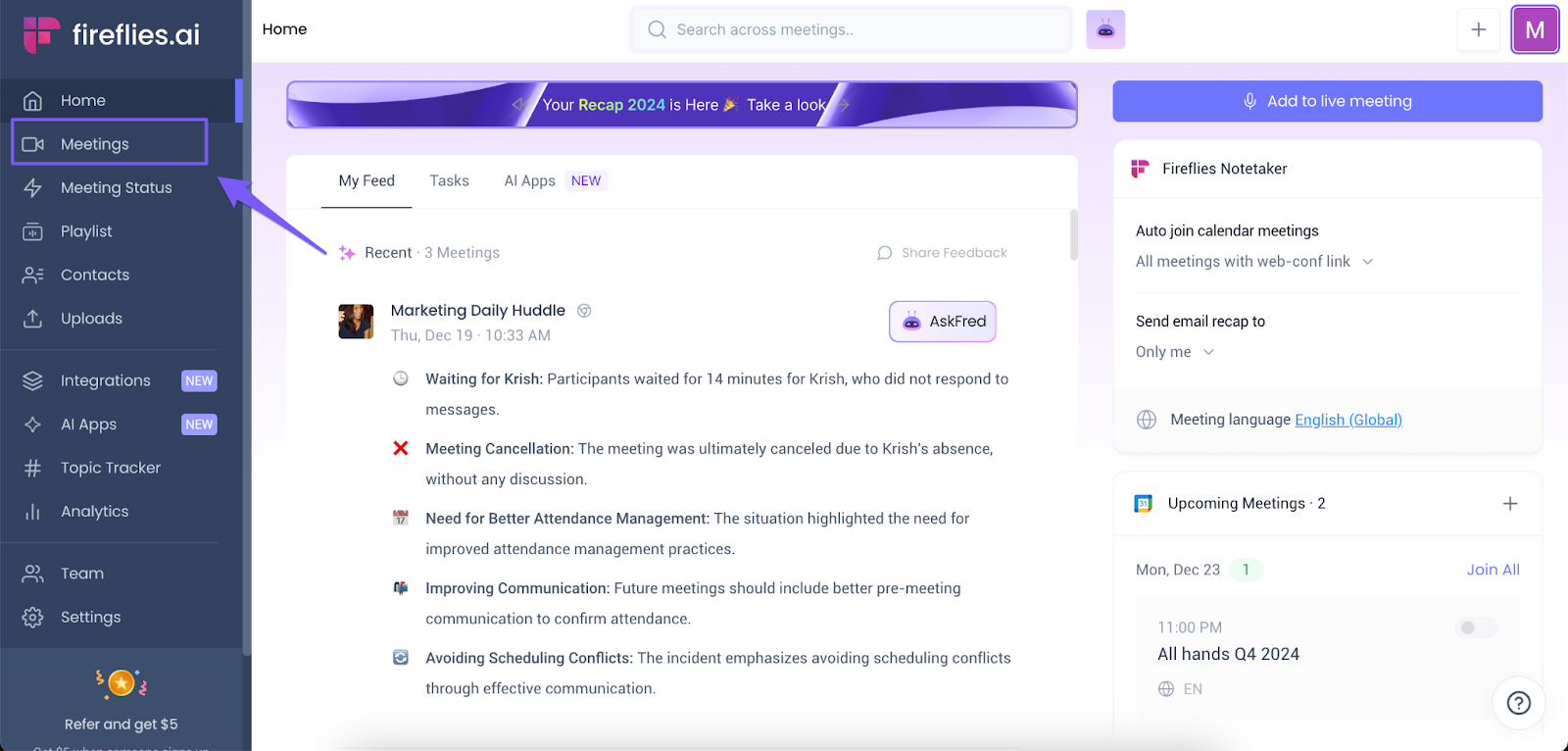The height and width of the screenshot is (751, 1568).
Task: Click the search magnifier icon
Action: coord(657,29)
